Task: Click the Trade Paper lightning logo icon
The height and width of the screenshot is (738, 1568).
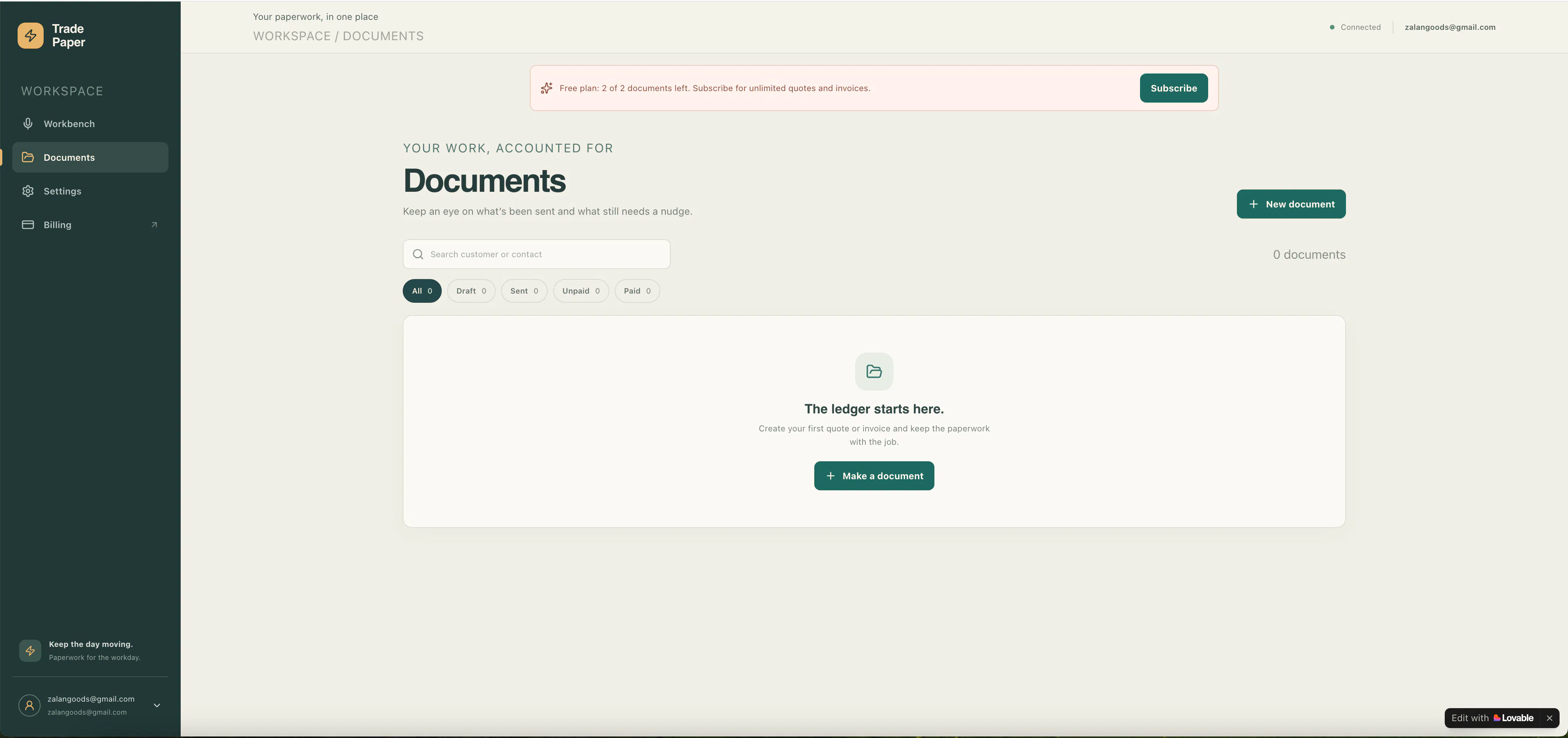Action: [x=31, y=35]
